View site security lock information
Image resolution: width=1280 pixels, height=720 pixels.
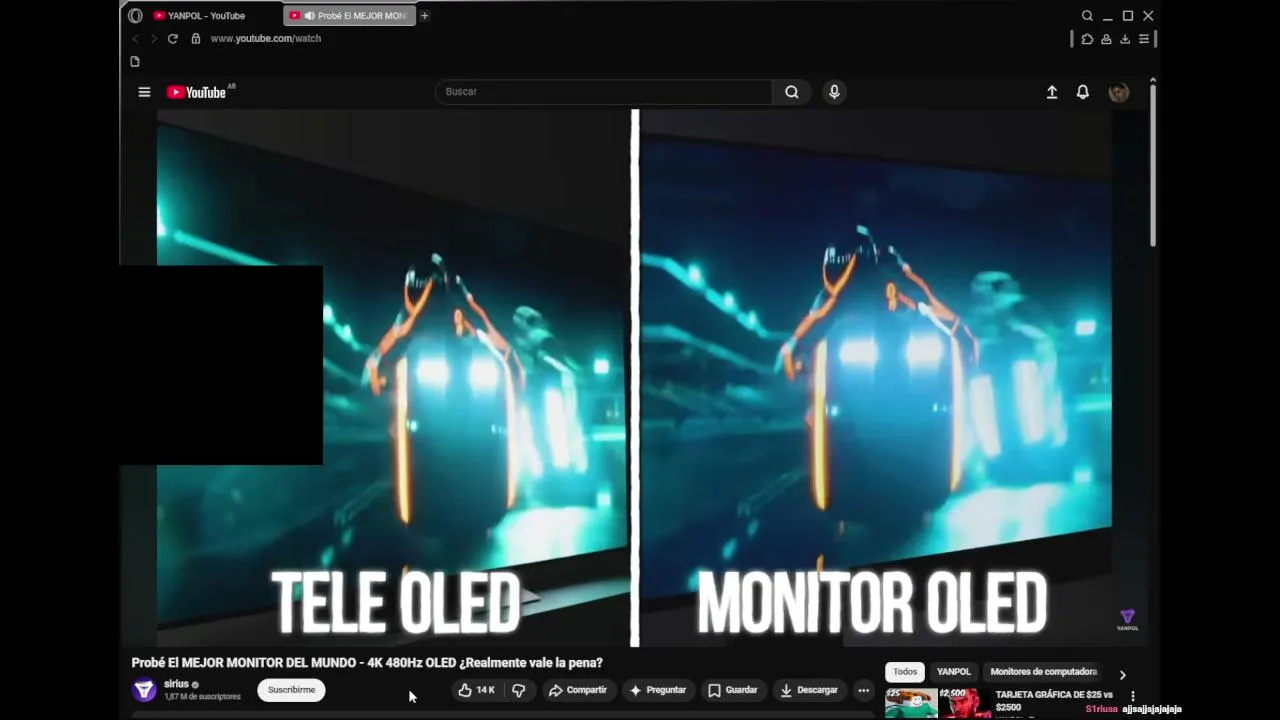click(196, 39)
